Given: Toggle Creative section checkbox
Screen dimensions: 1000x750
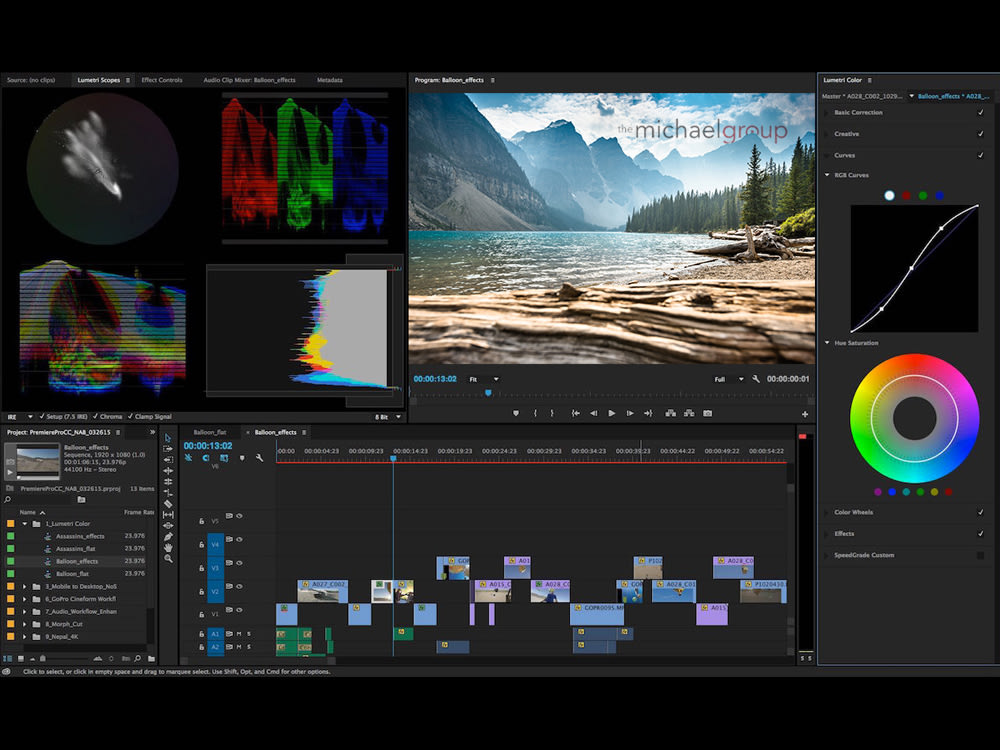Looking at the screenshot, I should pyautogui.click(x=981, y=134).
